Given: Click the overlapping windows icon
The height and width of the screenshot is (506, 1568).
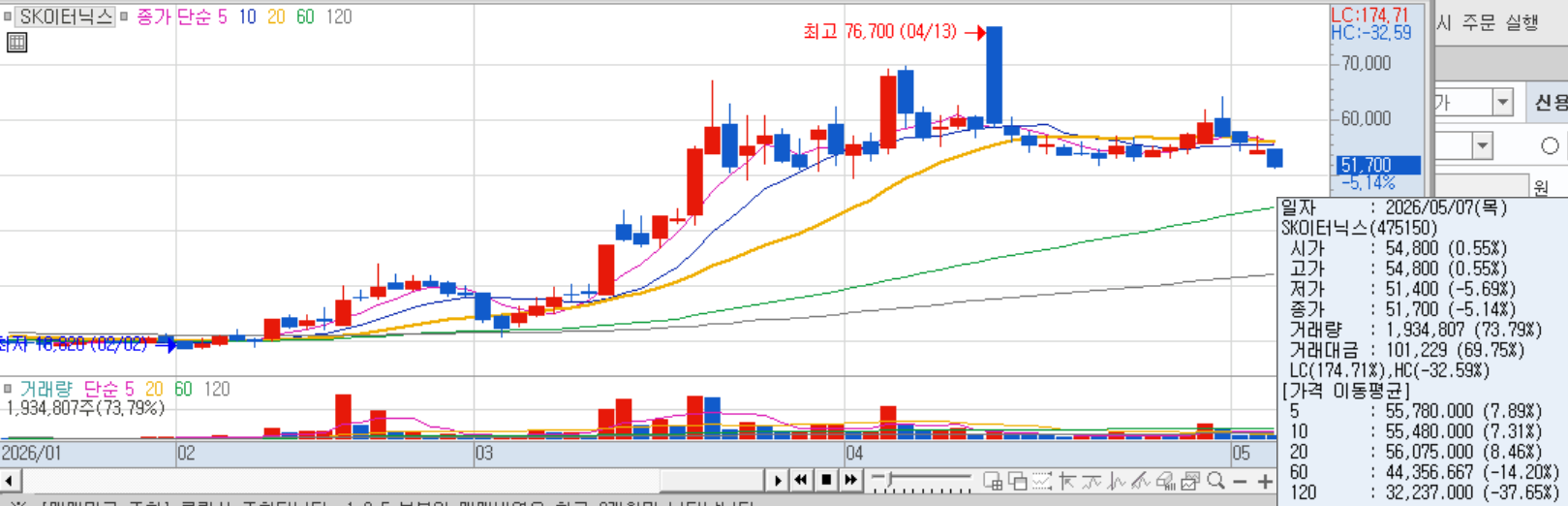Looking at the screenshot, I should point(1017,481).
